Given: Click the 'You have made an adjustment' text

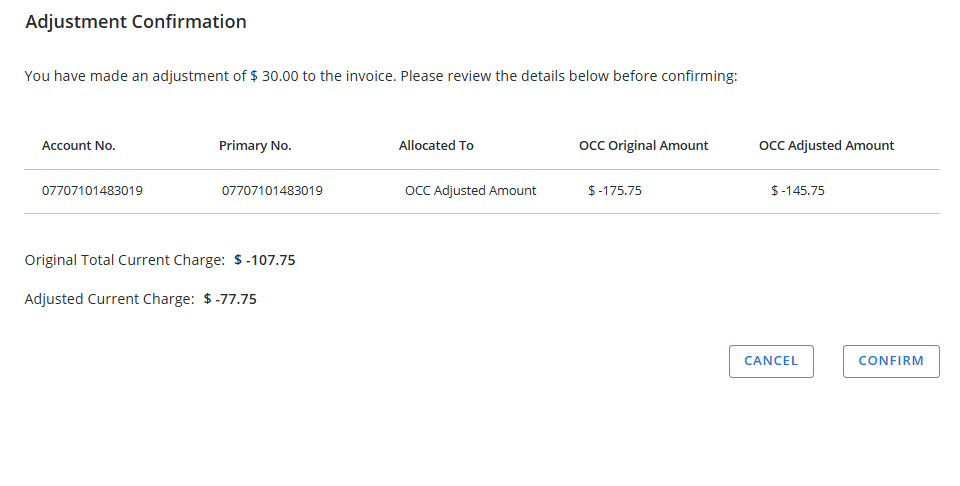Looking at the screenshot, I should [130, 76].
